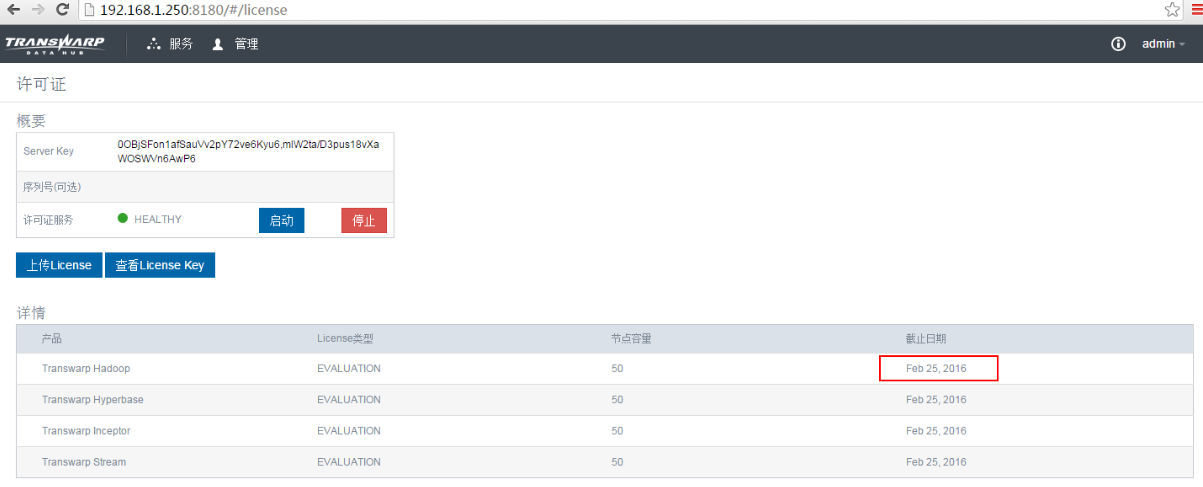Click the 截止日期 column header
1203x487 pixels.
click(x=926, y=339)
